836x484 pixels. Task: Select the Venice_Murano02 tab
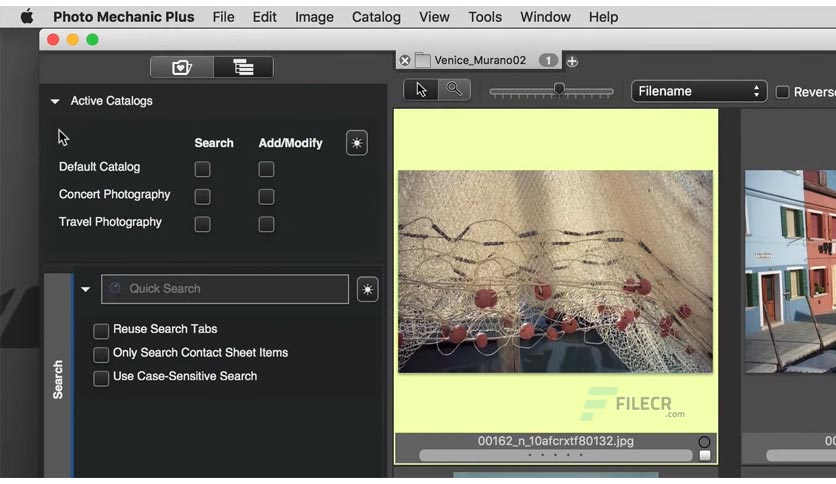[x=480, y=60]
